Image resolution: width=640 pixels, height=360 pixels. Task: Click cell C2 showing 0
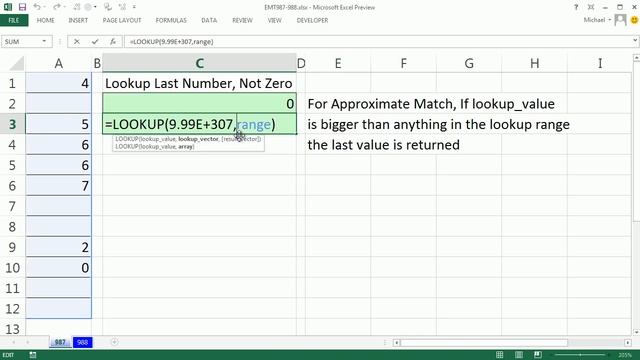[200, 104]
